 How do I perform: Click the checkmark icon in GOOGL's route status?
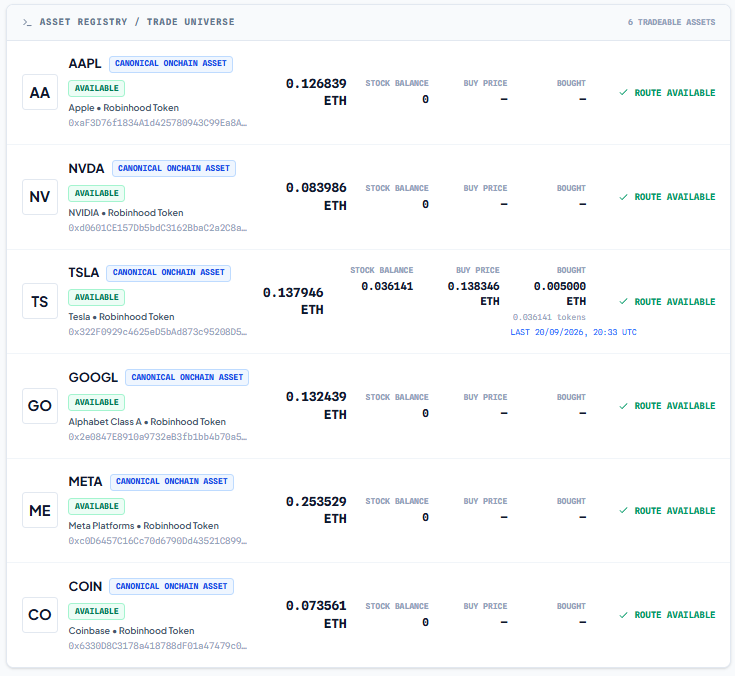[623, 406]
